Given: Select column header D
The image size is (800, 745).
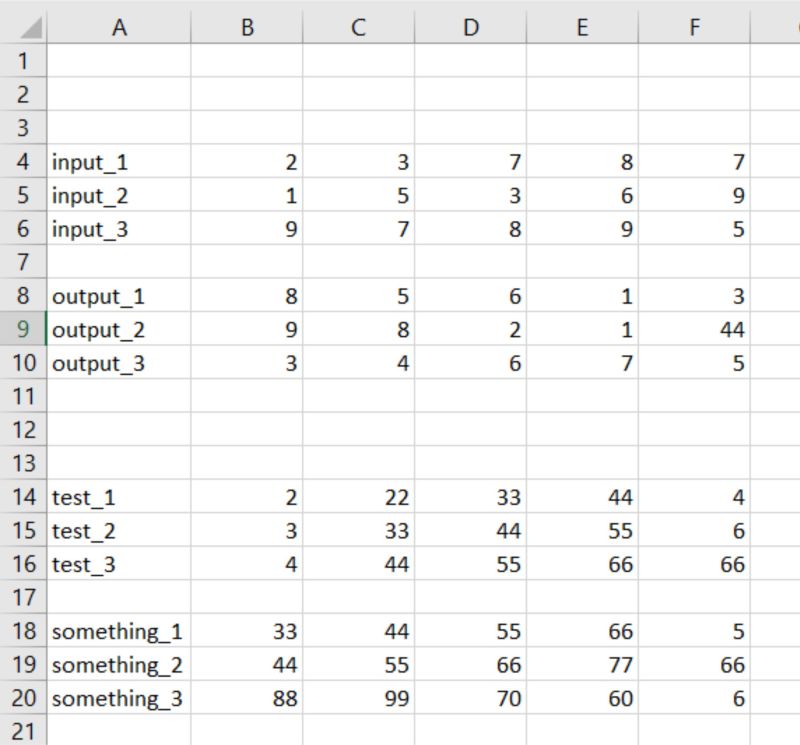Looking at the screenshot, I should 472,27.
